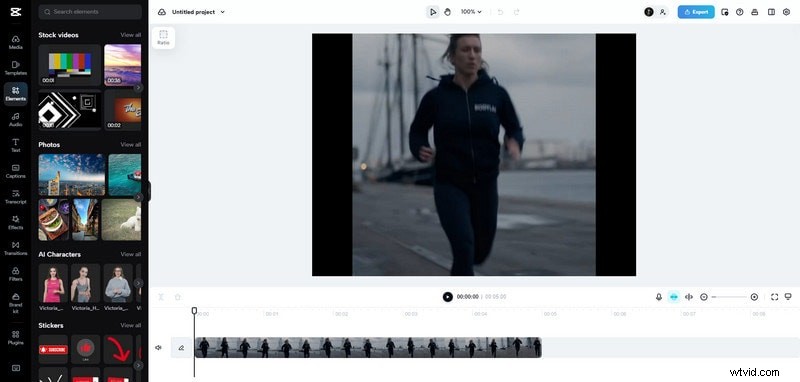
Task: Click the CapCut logo icon
Action: coord(15,12)
